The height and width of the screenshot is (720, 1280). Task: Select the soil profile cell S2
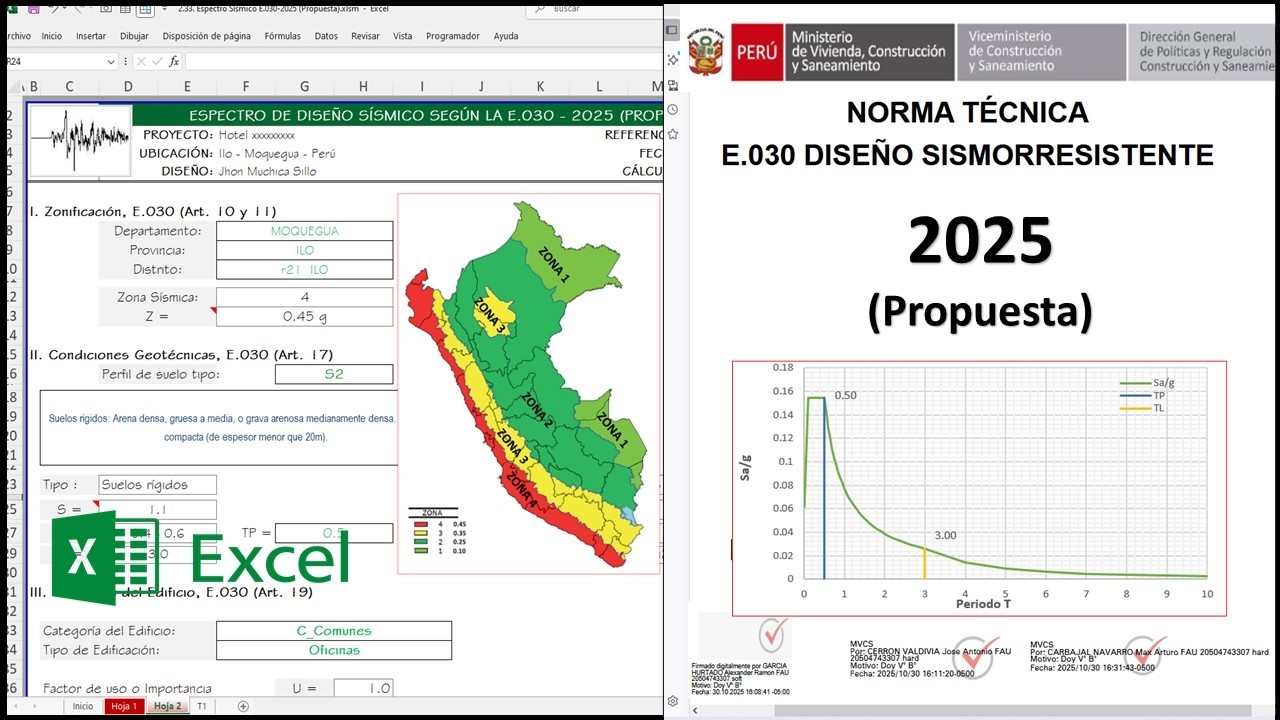click(x=334, y=374)
